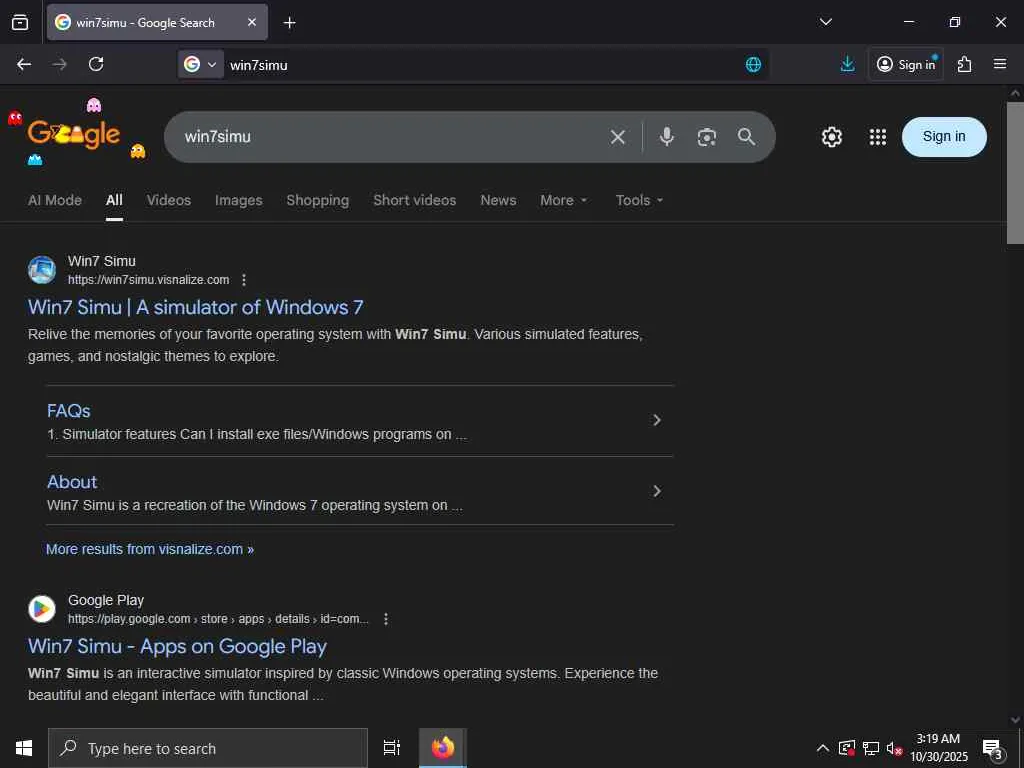Open the Windows Start menu

pos(24,748)
